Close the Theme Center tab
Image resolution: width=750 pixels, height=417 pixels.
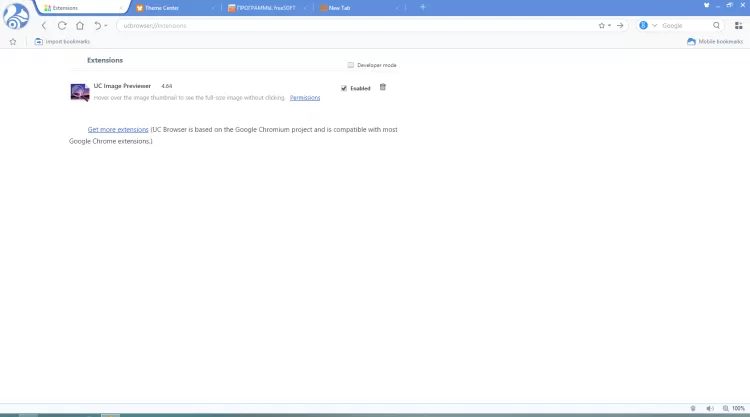click(x=213, y=8)
